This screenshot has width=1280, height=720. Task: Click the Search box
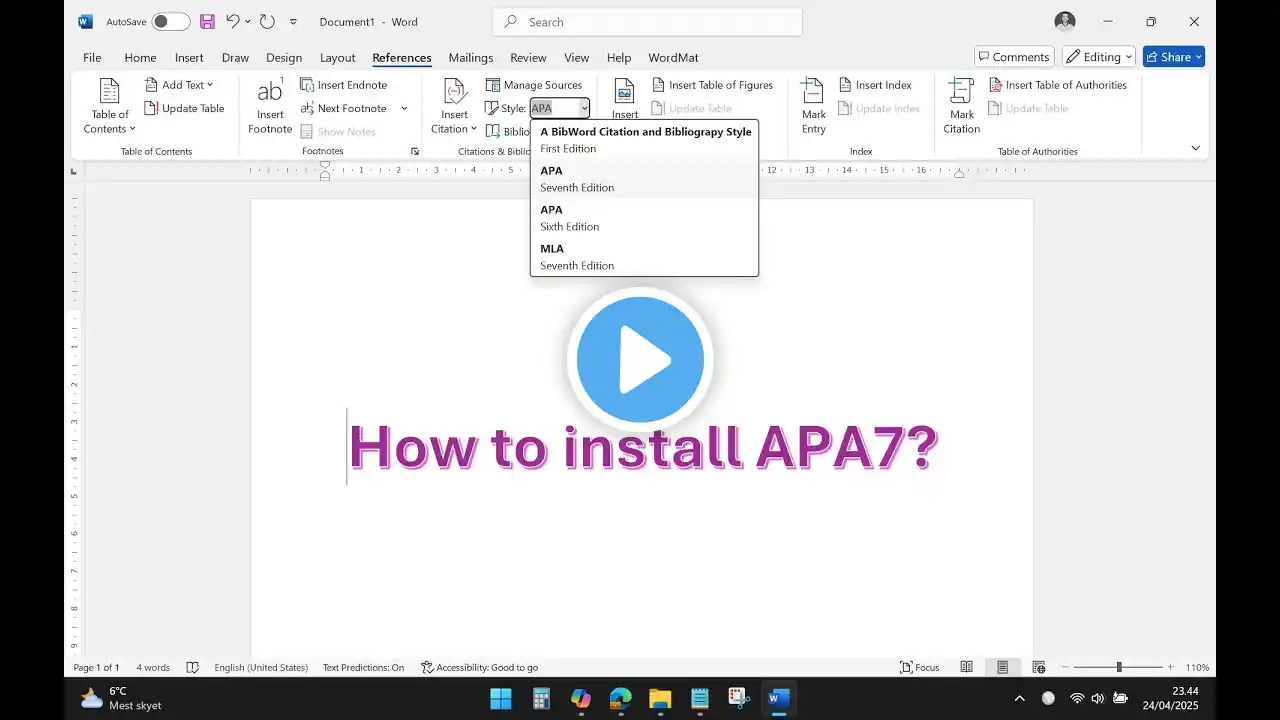pyautogui.click(x=647, y=21)
